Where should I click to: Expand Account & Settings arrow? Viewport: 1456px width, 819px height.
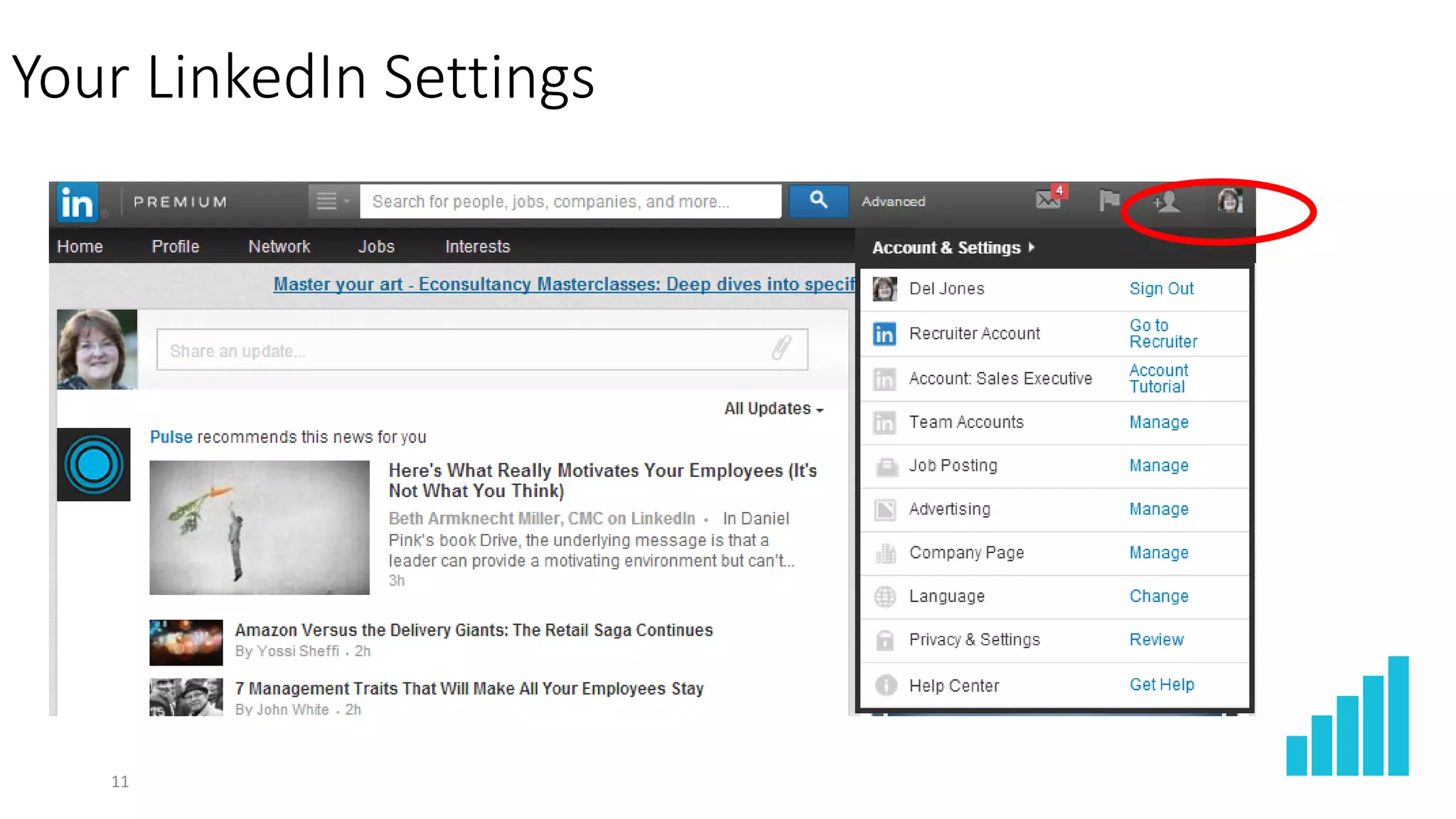(x=1032, y=247)
